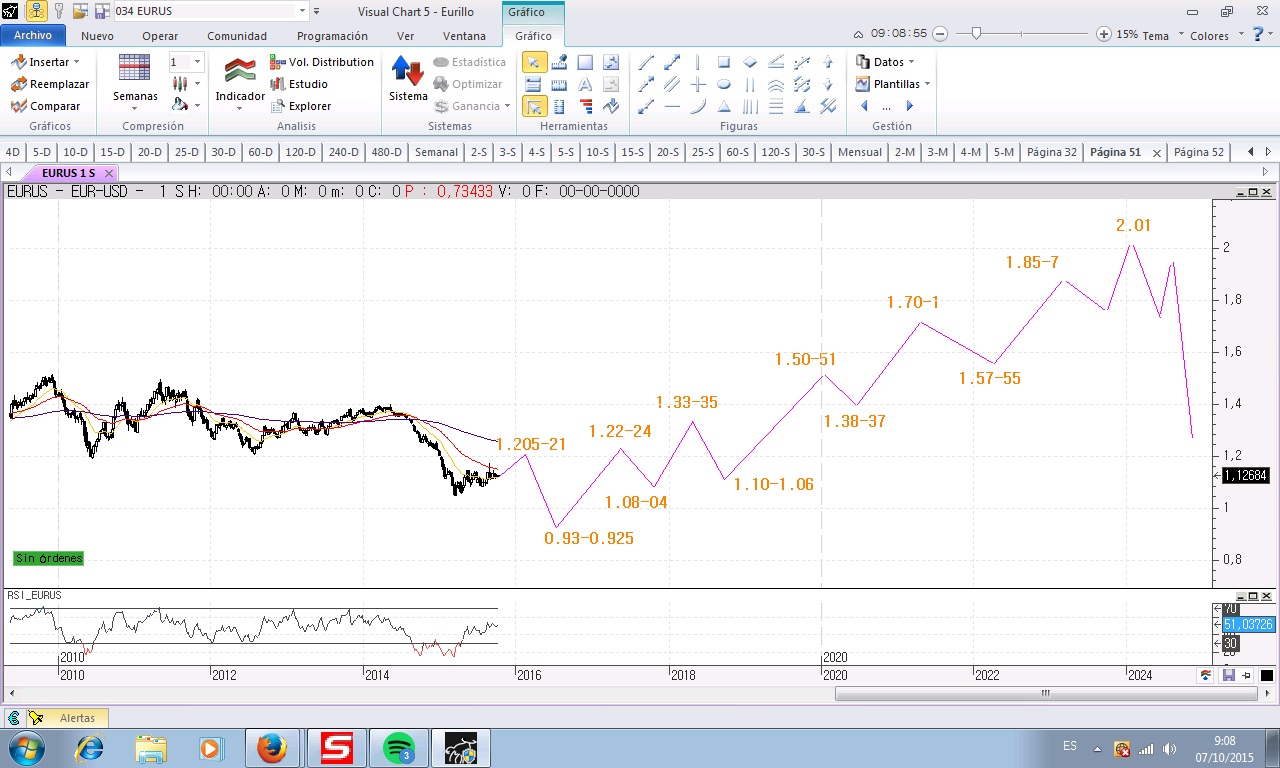The height and width of the screenshot is (768, 1280).
Task: Open the Plantillas dropdown menu
Action: (893, 84)
